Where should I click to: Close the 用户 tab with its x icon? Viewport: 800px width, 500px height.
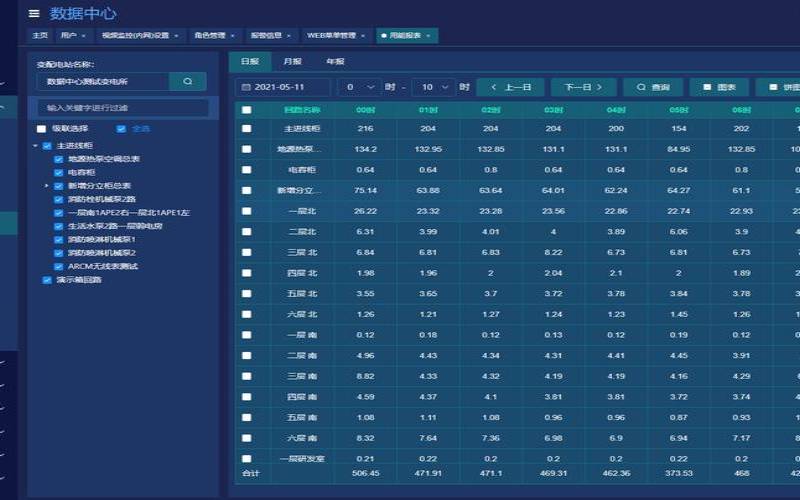(82, 36)
